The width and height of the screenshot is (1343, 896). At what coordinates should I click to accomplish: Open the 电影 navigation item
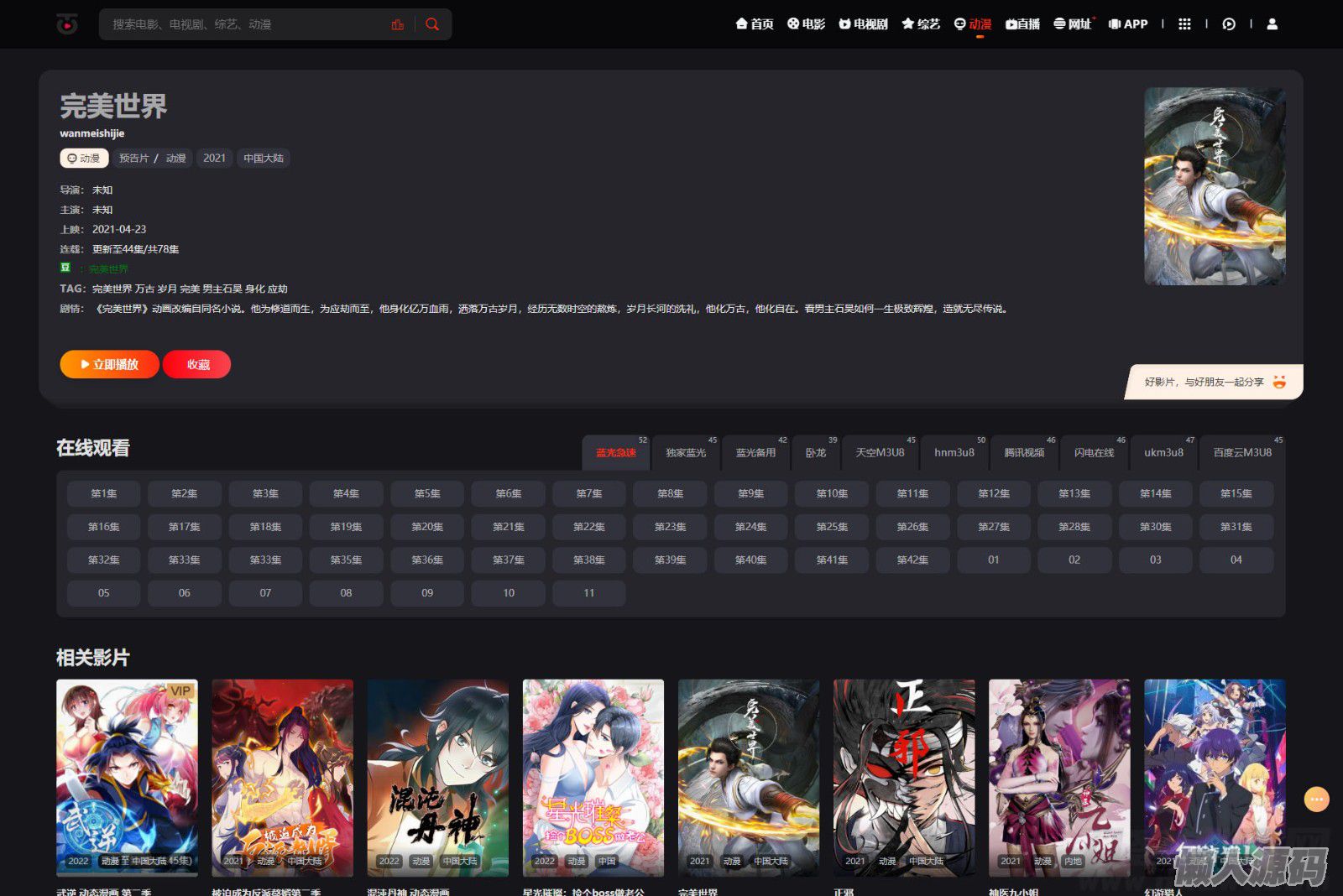pyautogui.click(x=807, y=24)
